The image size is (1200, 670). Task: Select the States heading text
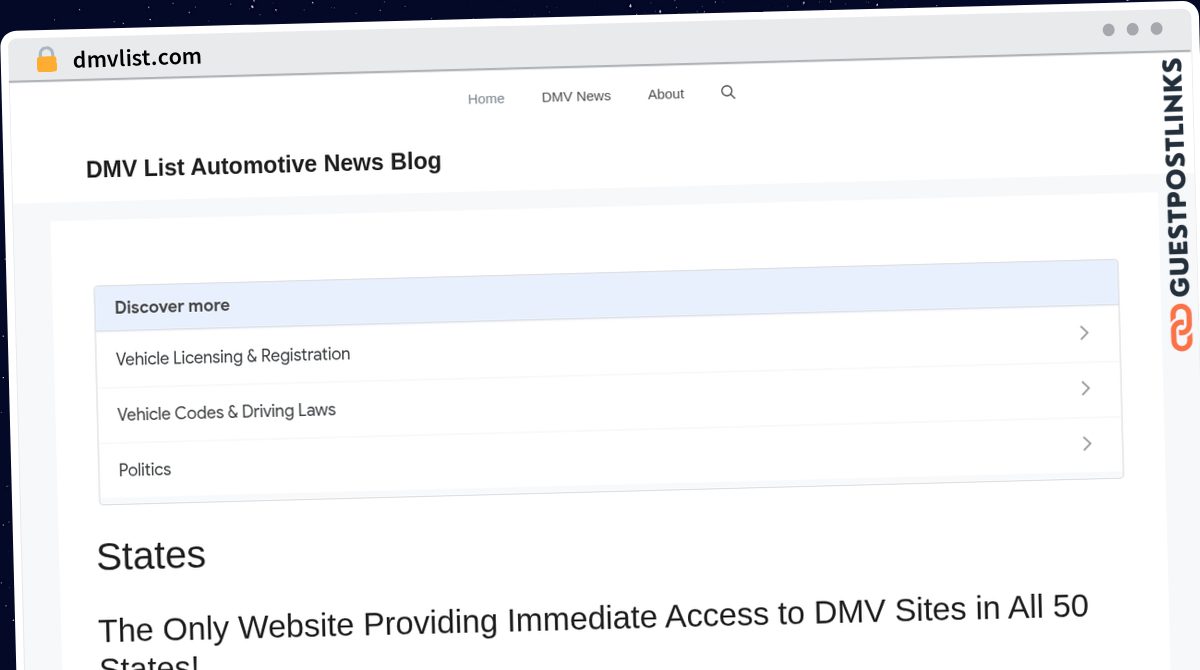(x=151, y=555)
